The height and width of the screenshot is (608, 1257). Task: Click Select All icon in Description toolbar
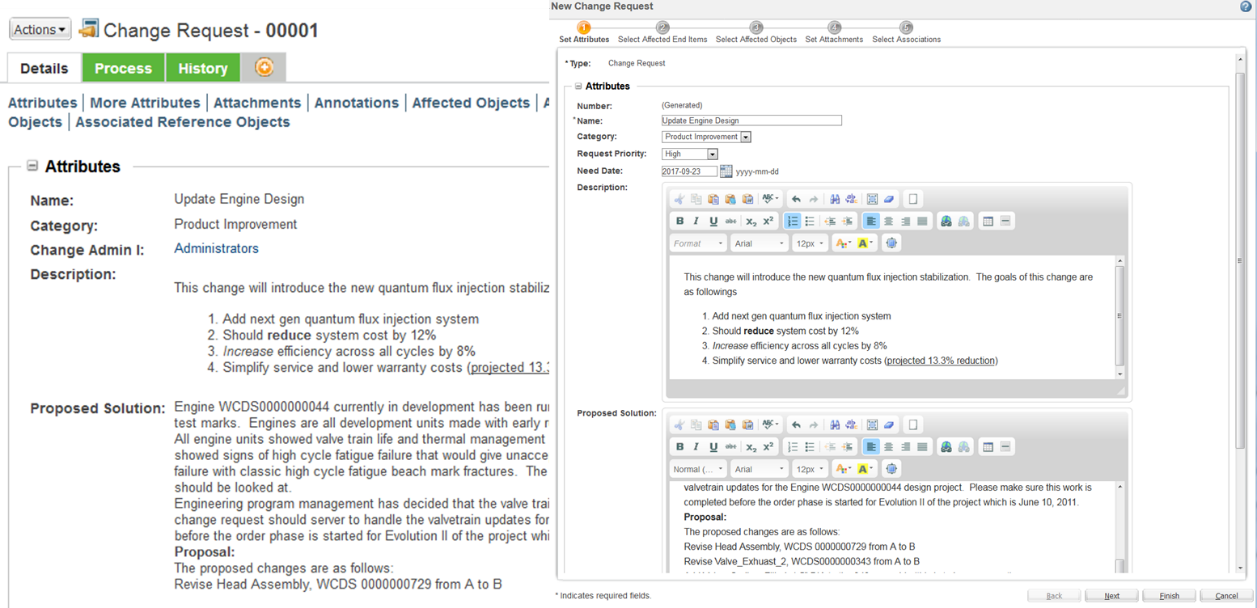873,199
